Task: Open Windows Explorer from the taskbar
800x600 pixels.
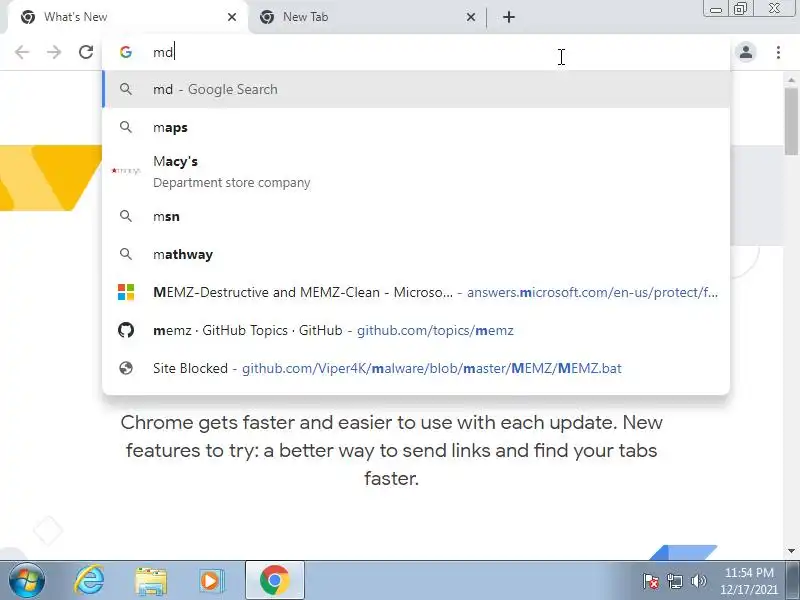Action: click(x=151, y=581)
